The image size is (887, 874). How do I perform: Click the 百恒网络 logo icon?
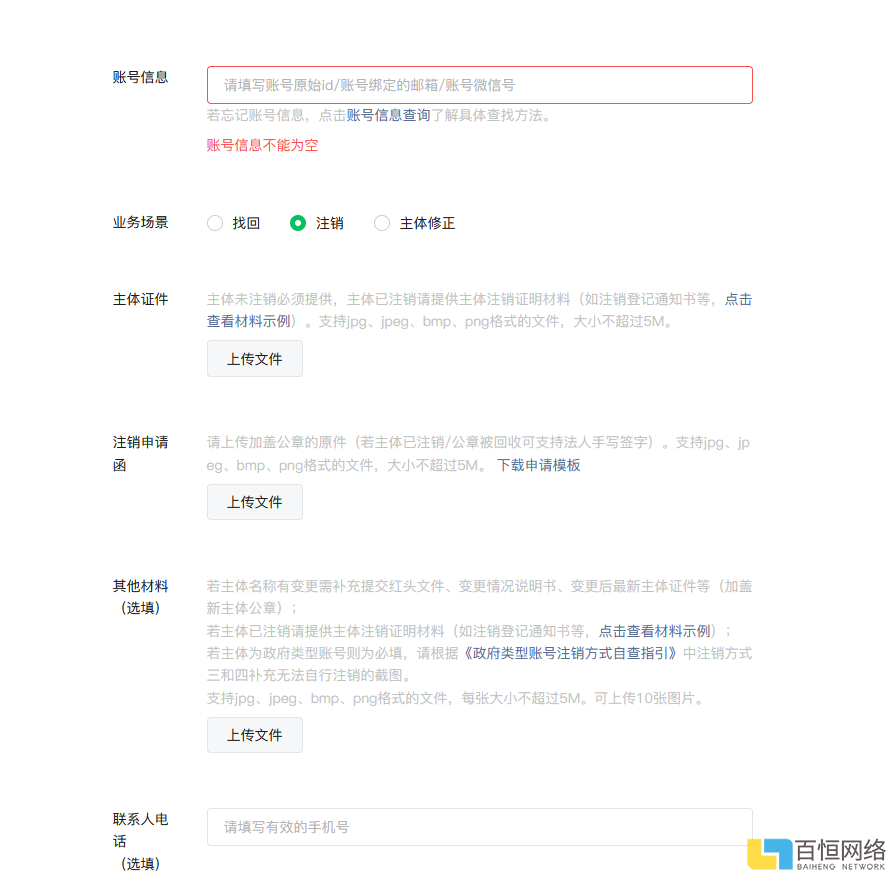[770, 852]
